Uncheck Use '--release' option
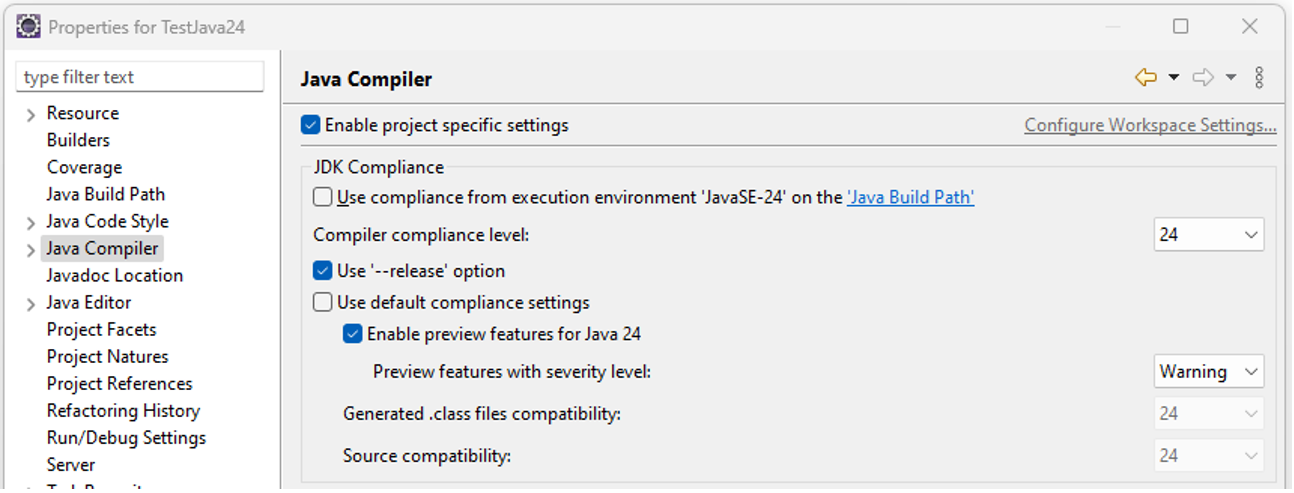The width and height of the screenshot is (1294, 493). [323, 271]
